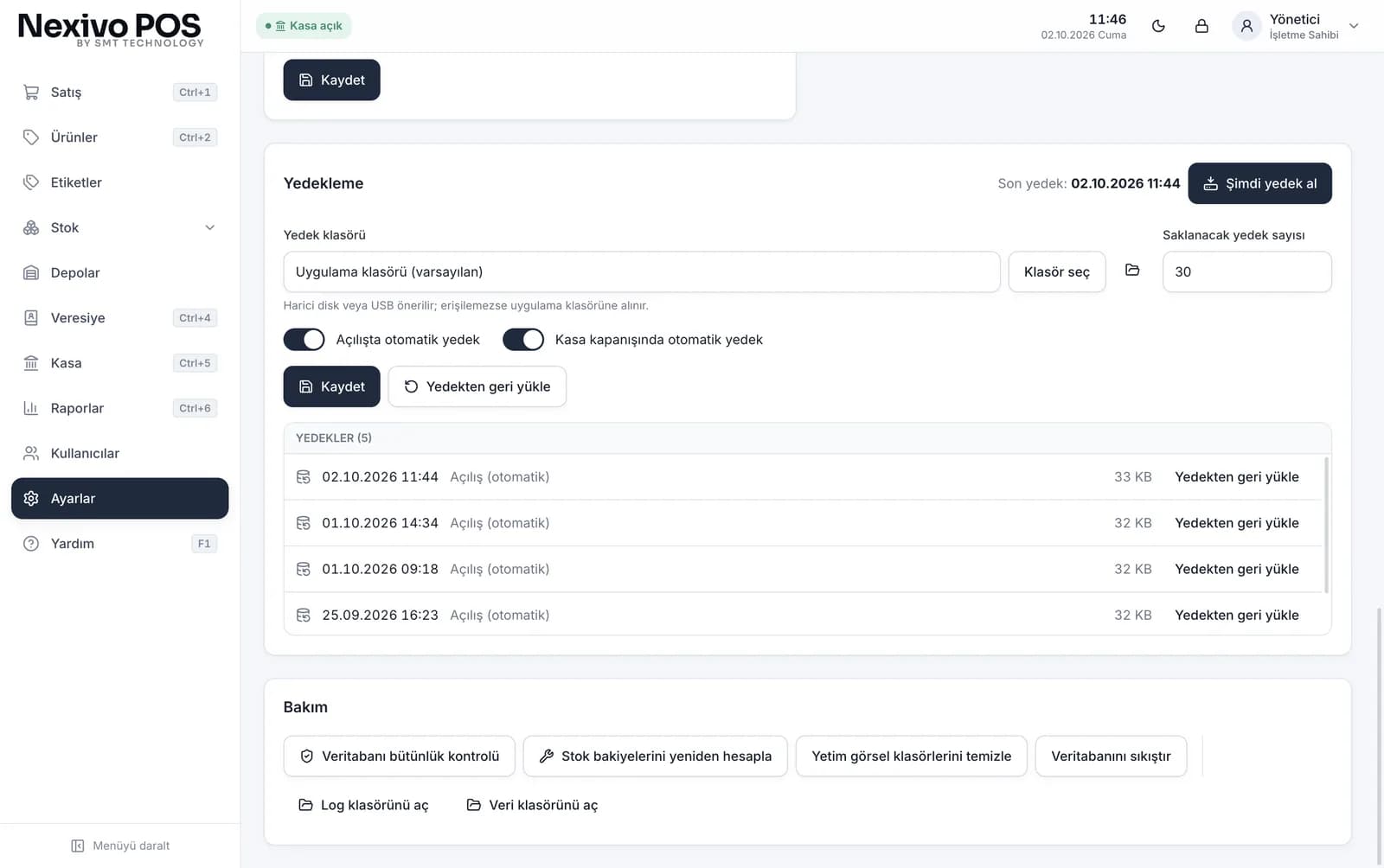Click the Satış cart icon
Screen dimensions: 1384x868
[31, 93]
